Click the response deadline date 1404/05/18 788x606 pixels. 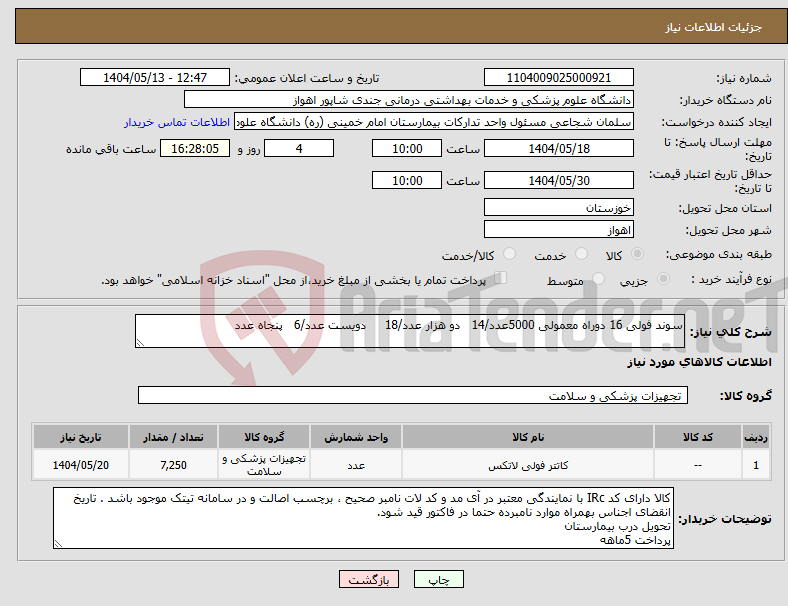pos(559,149)
